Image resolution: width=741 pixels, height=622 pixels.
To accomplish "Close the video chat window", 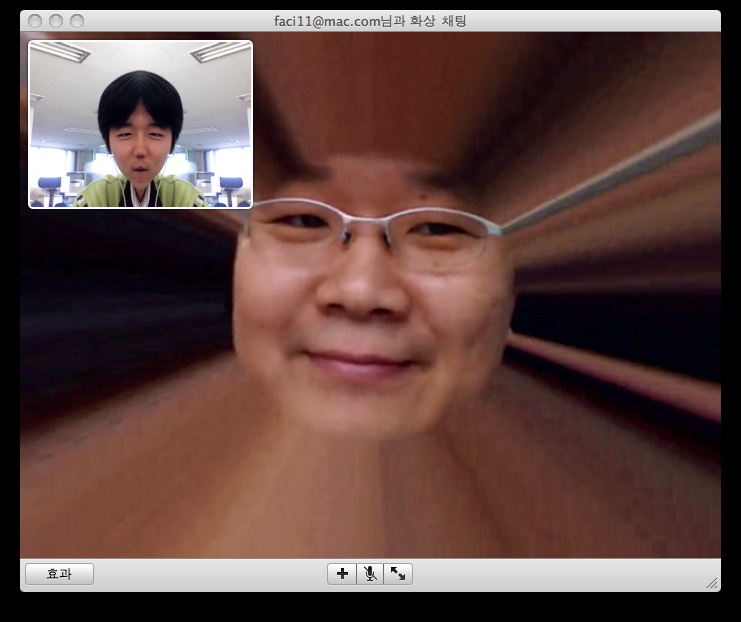I will point(35,21).
